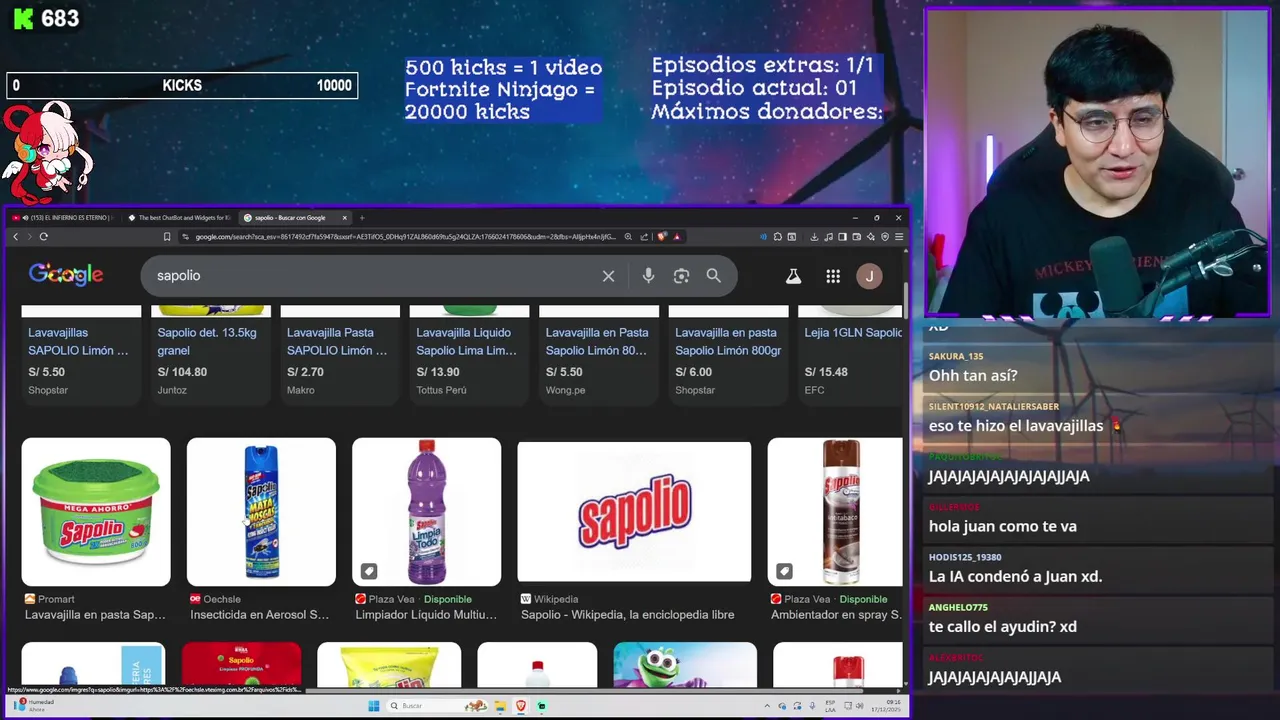Open the Google apps grid
This screenshot has height=720, width=1280.
(833, 276)
